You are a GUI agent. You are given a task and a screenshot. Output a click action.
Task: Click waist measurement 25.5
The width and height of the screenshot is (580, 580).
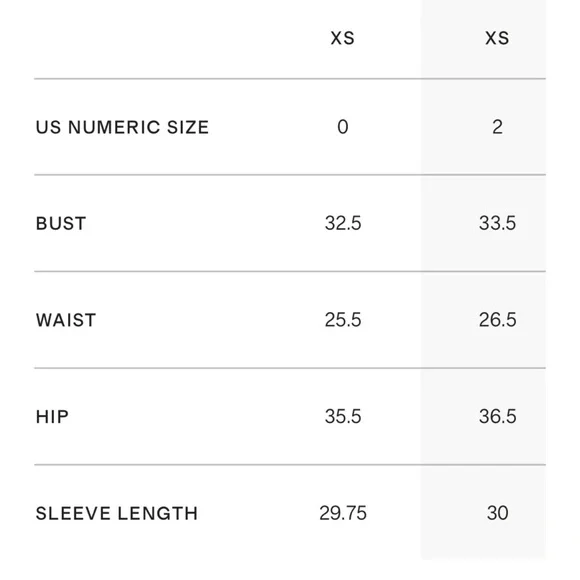click(x=343, y=320)
